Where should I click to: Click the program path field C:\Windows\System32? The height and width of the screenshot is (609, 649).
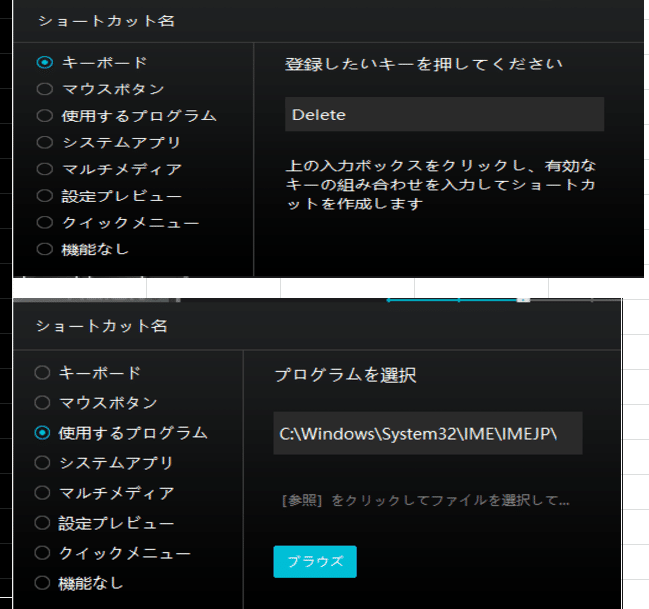(428, 433)
